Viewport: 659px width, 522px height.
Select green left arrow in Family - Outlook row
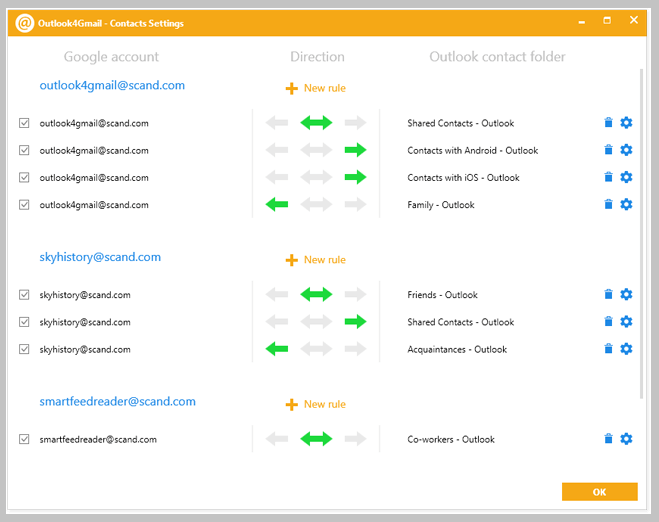[277, 204]
